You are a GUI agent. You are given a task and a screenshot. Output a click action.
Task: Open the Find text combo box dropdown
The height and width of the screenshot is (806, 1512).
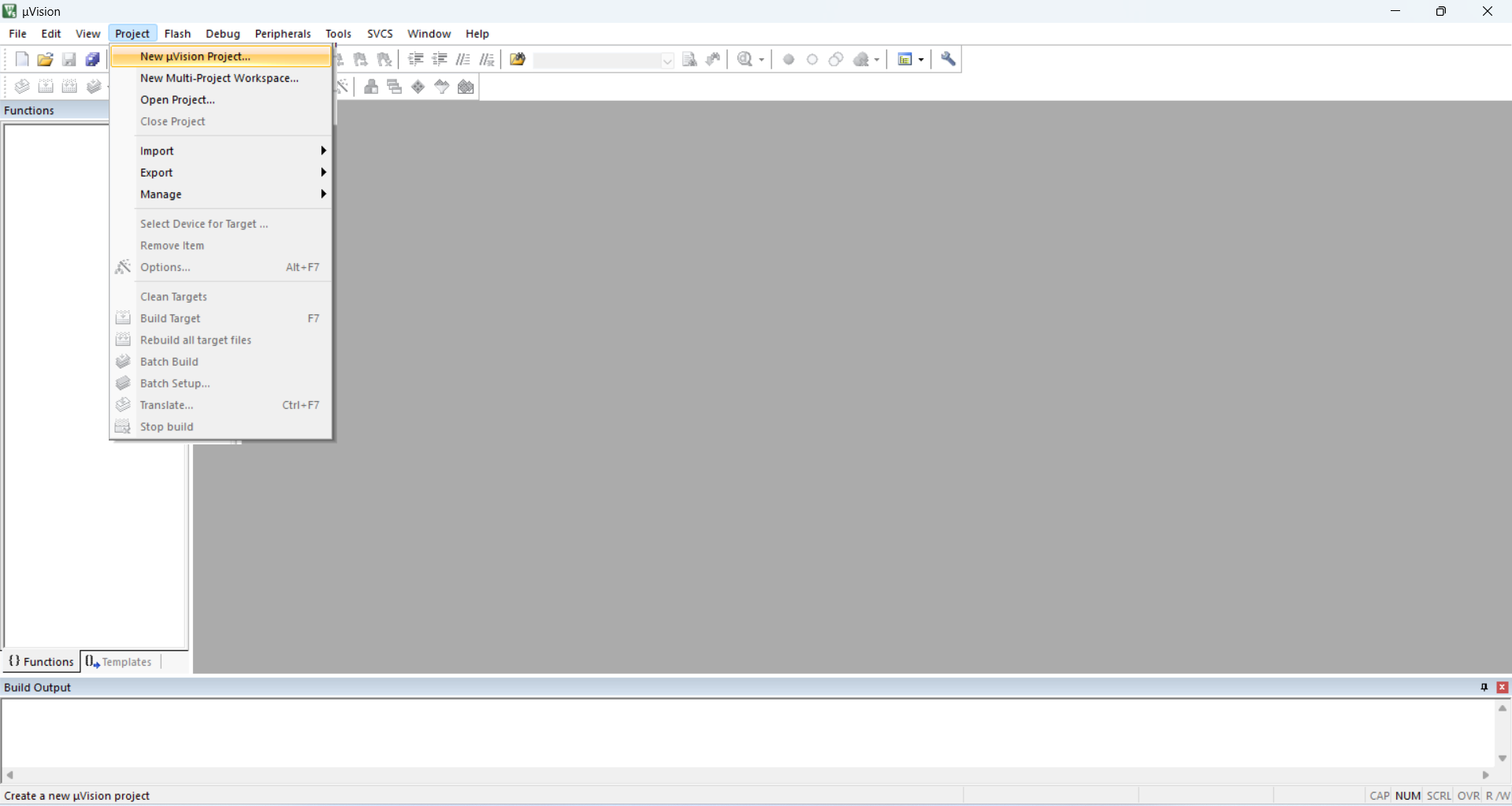coord(667,61)
